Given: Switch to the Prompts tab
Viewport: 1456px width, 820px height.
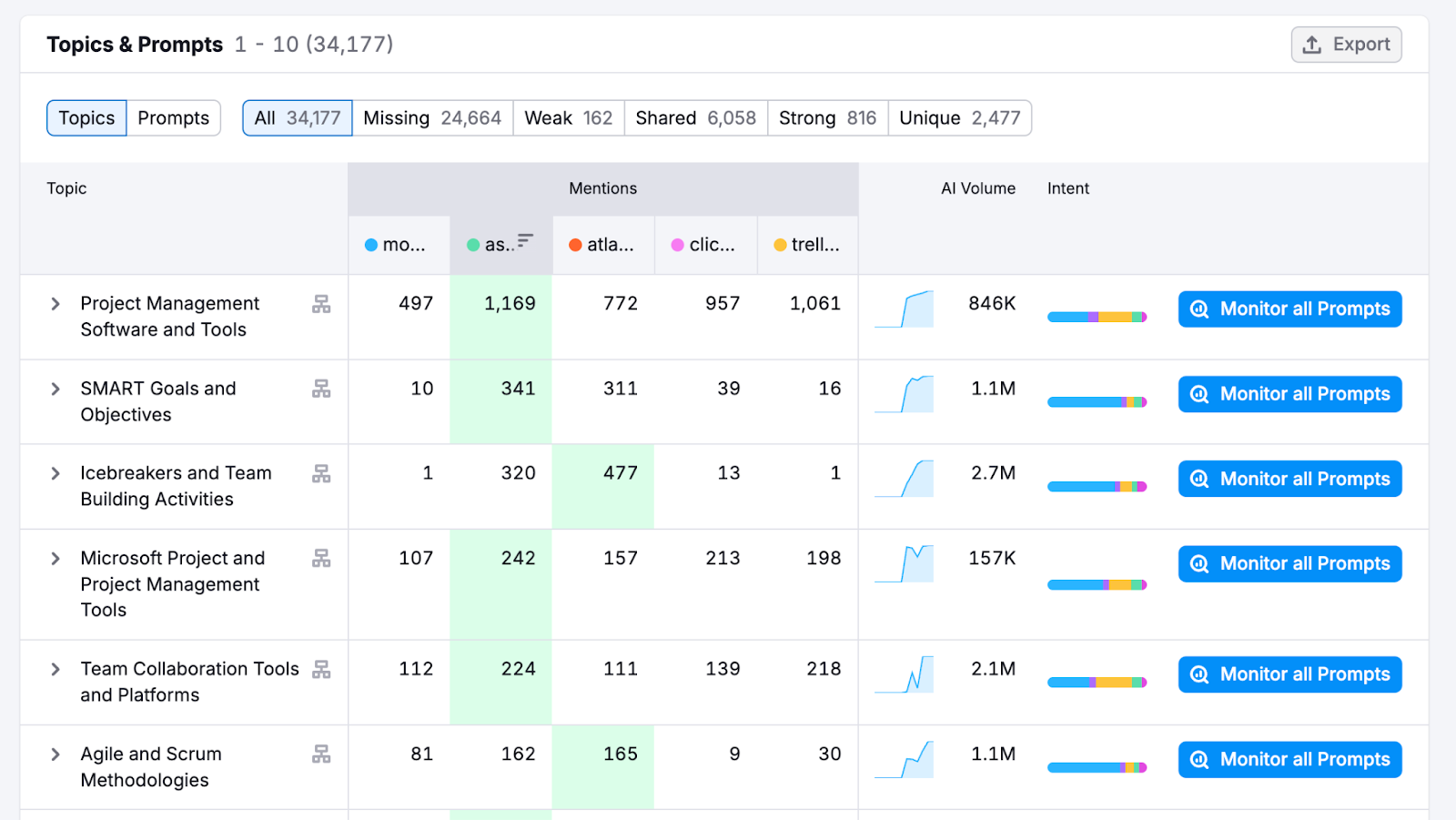Looking at the screenshot, I should (173, 117).
